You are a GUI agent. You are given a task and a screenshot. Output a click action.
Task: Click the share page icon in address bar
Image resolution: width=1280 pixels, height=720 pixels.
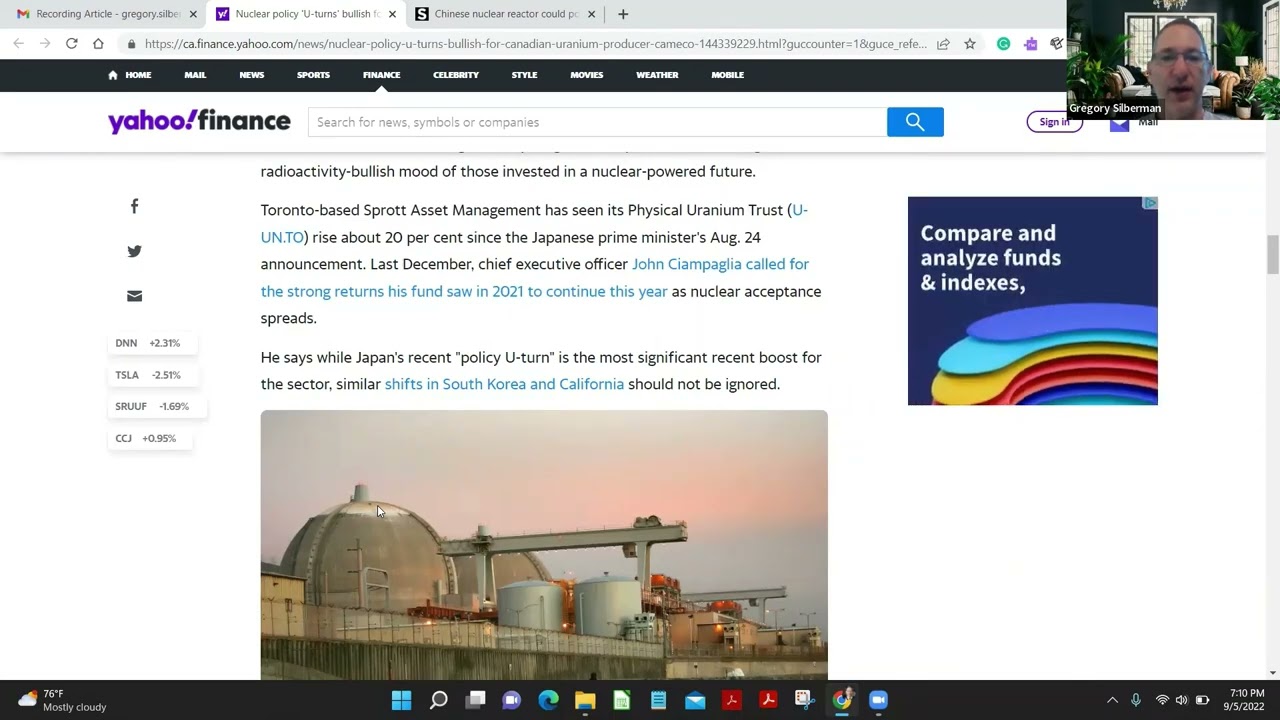click(x=943, y=44)
